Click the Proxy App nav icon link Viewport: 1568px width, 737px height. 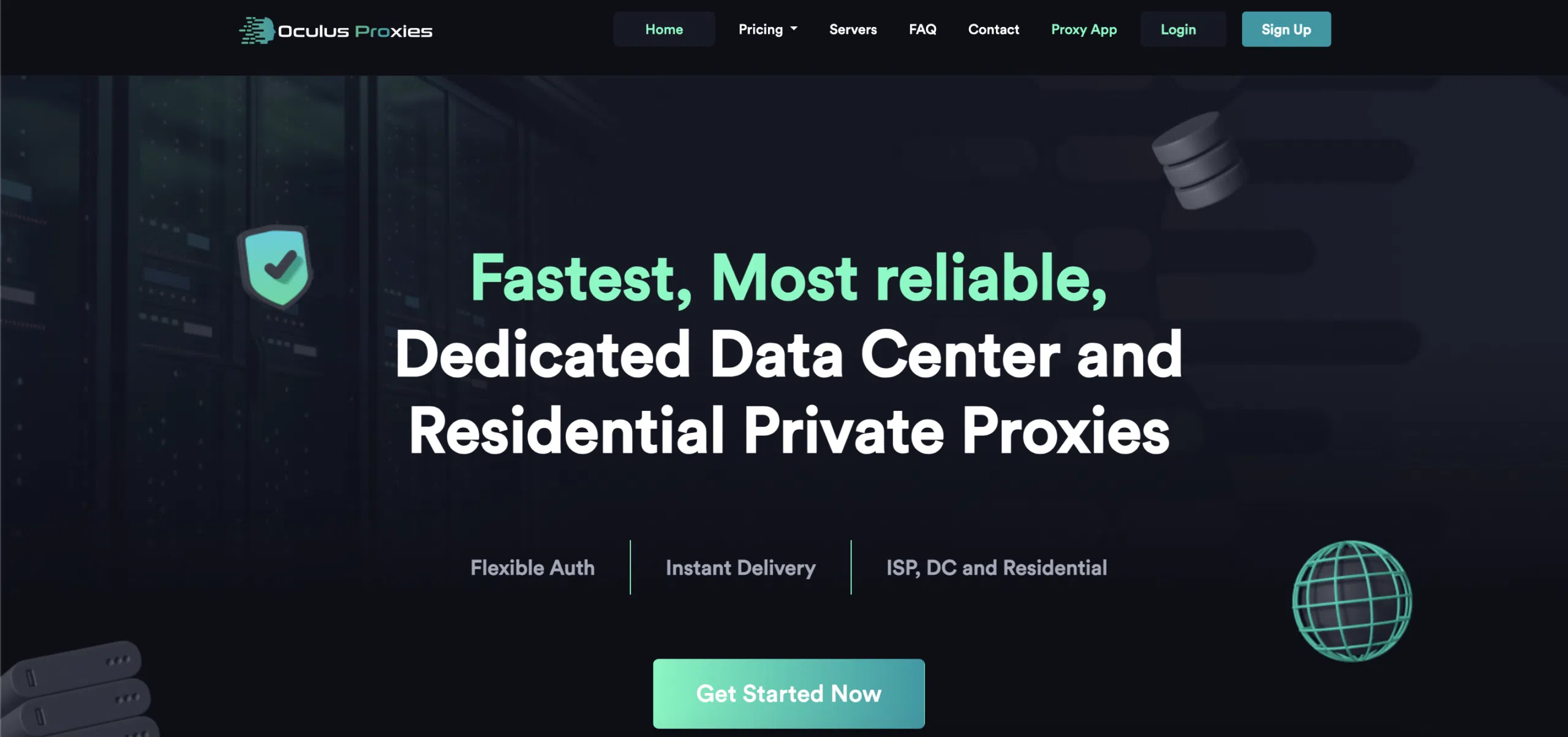pyautogui.click(x=1084, y=28)
